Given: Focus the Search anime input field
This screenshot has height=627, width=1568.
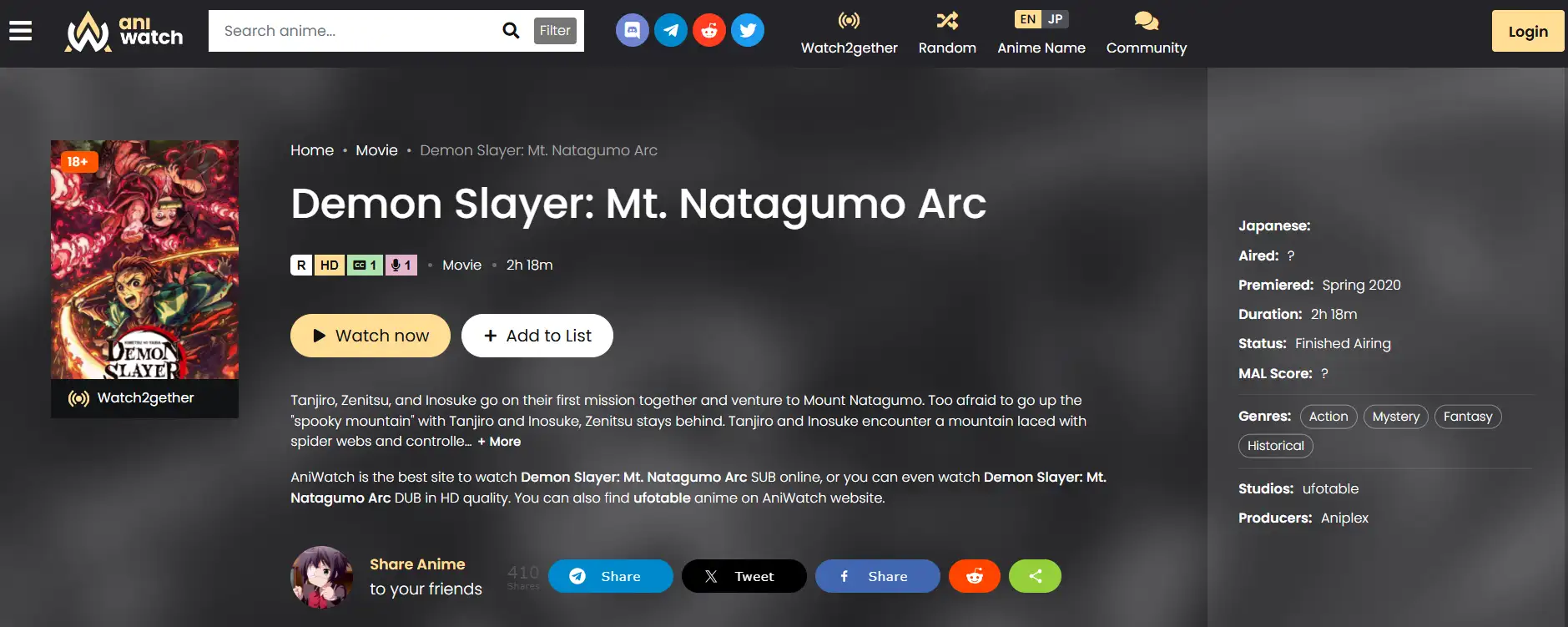Looking at the screenshot, I should [355, 31].
